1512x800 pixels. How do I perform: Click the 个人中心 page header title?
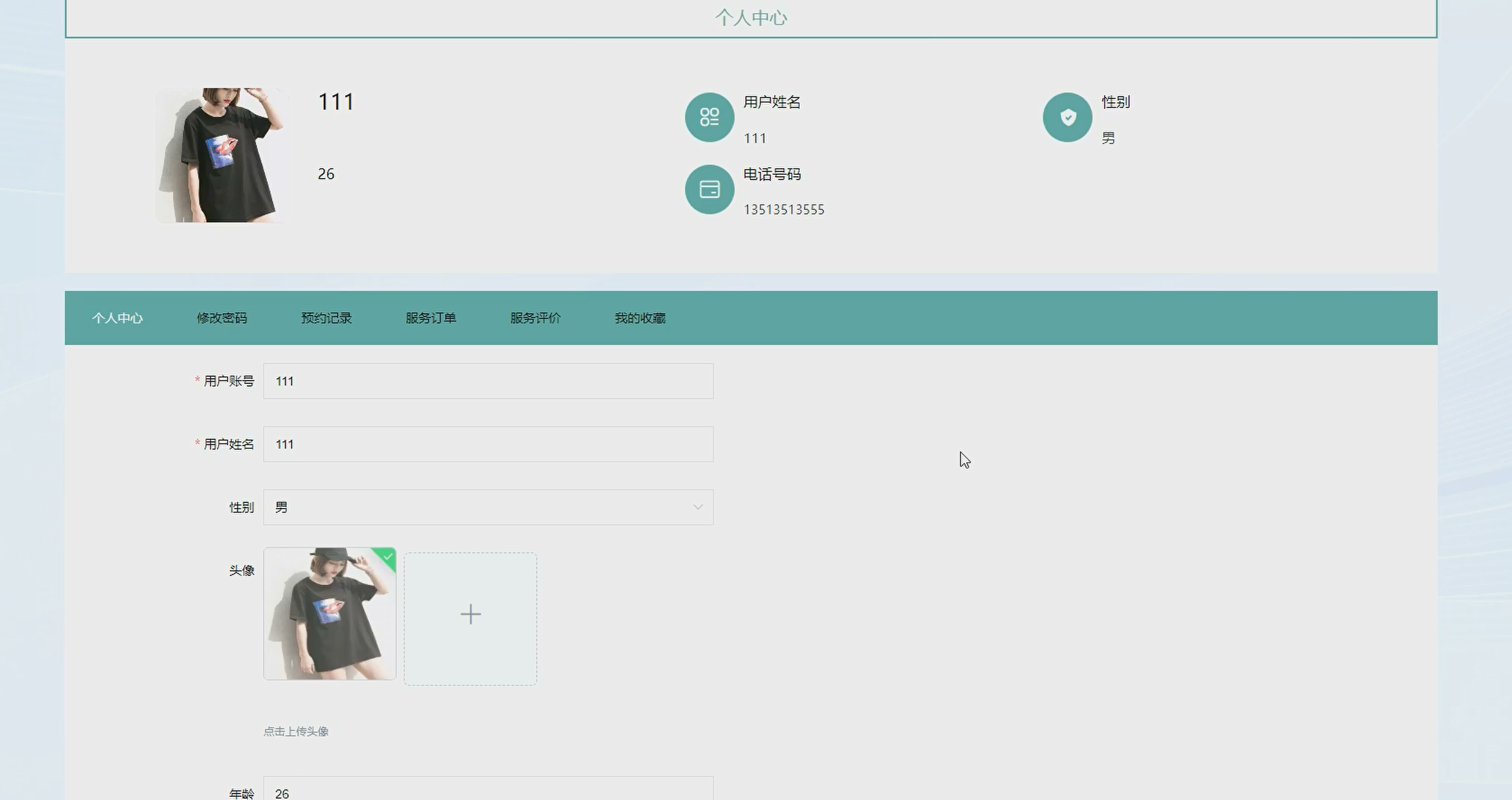pyautogui.click(x=751, y=18)
